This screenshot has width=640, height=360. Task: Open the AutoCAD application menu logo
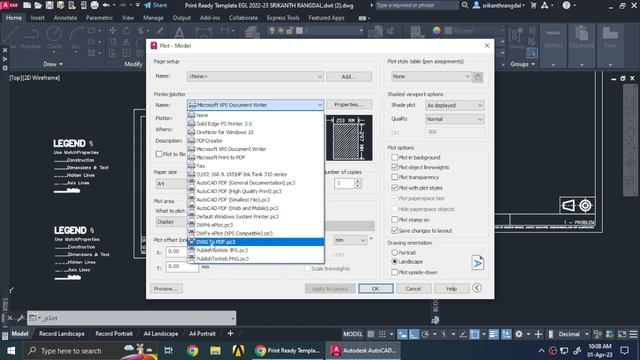point(9,5)
